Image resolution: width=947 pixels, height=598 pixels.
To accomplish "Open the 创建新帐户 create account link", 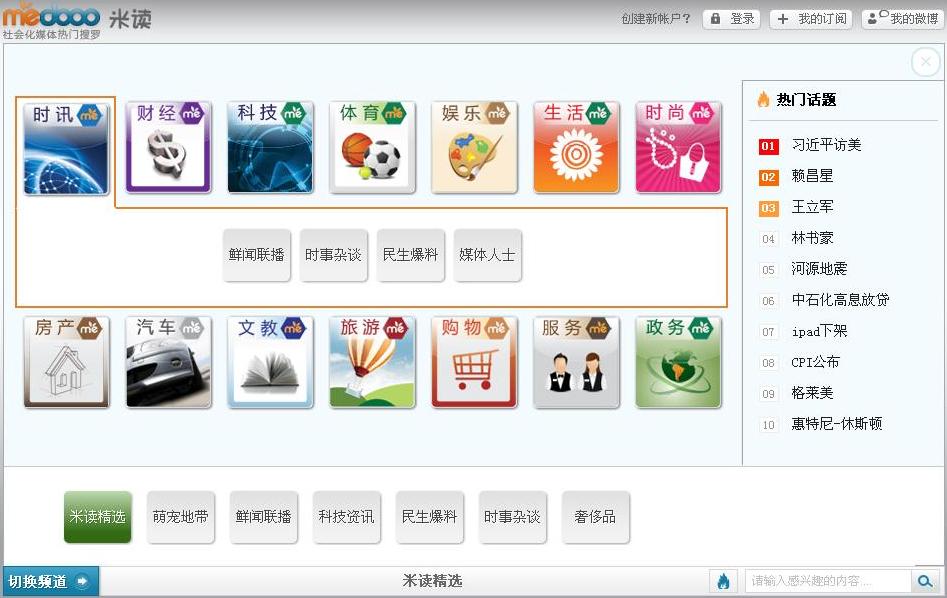I will [655, 19].
